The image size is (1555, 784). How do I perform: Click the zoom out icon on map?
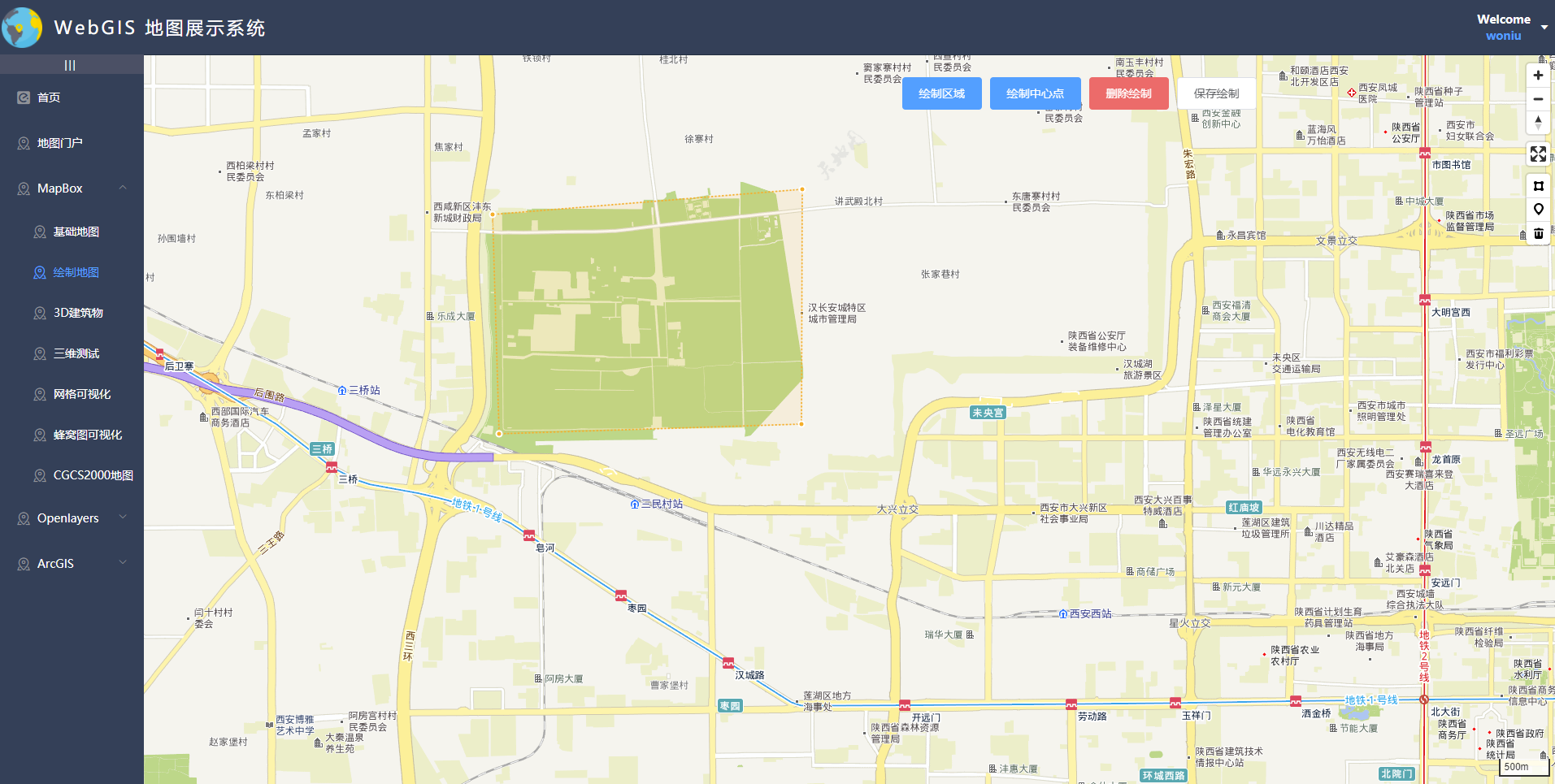click(1537, 99)
